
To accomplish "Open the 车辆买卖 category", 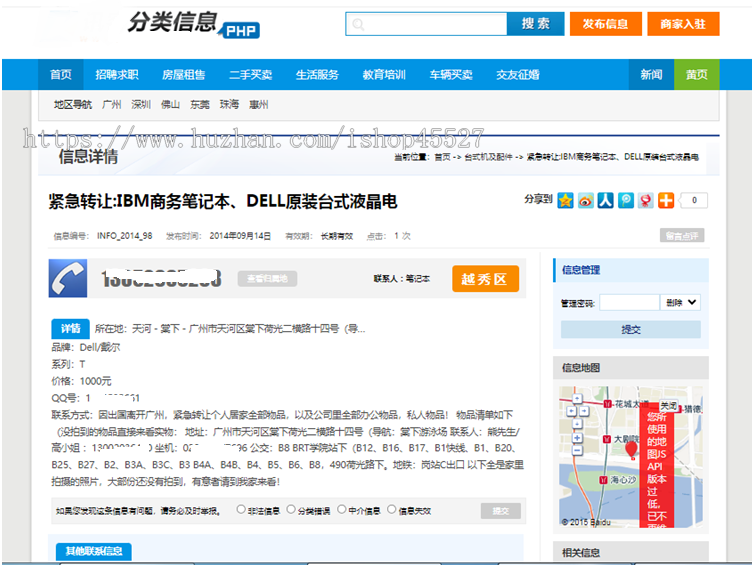I will point(451,75).
